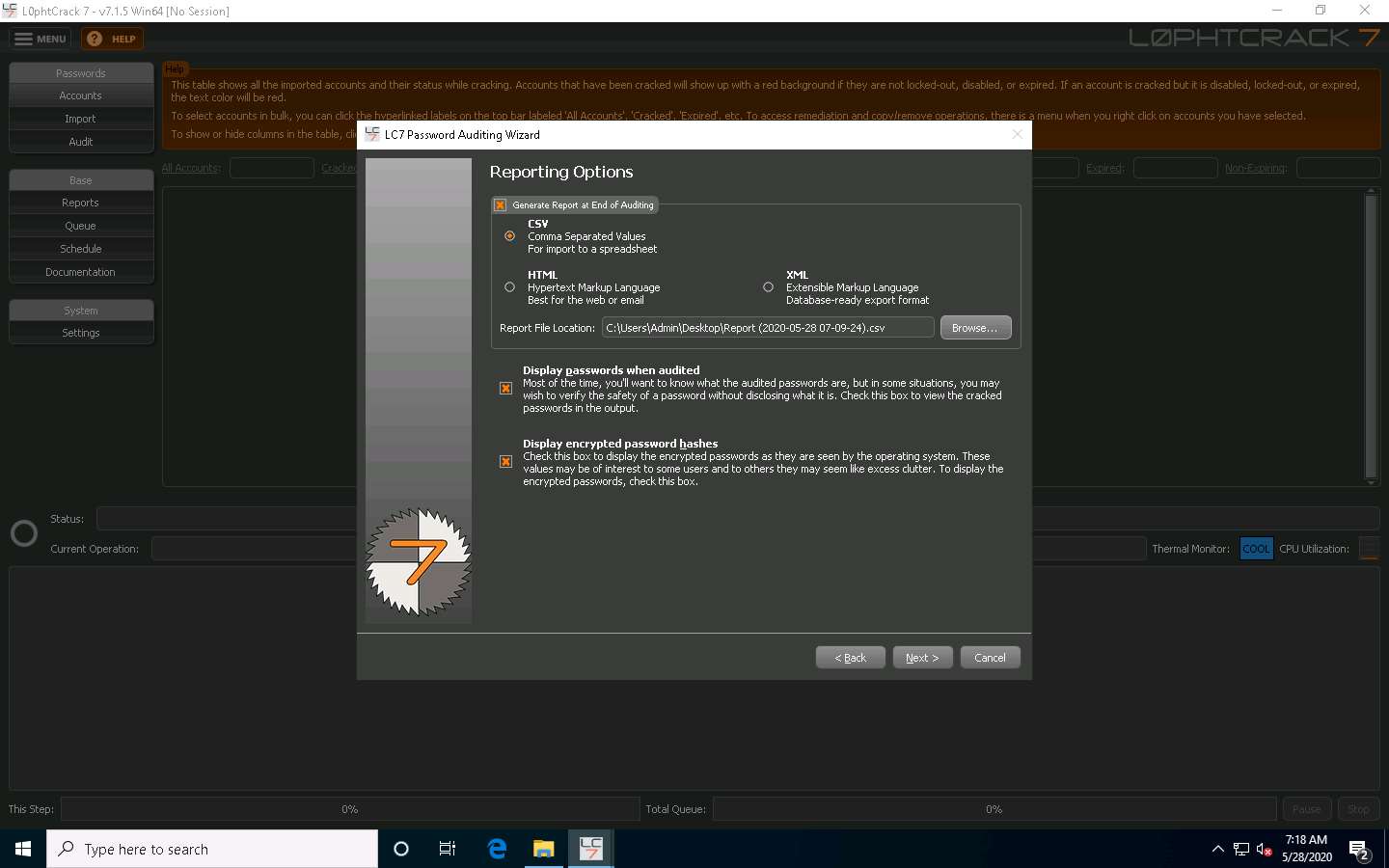Click the Stop button
The height and width of the screenshot is (868, 1389).
pyautogui.click(x=1358, y=809)
